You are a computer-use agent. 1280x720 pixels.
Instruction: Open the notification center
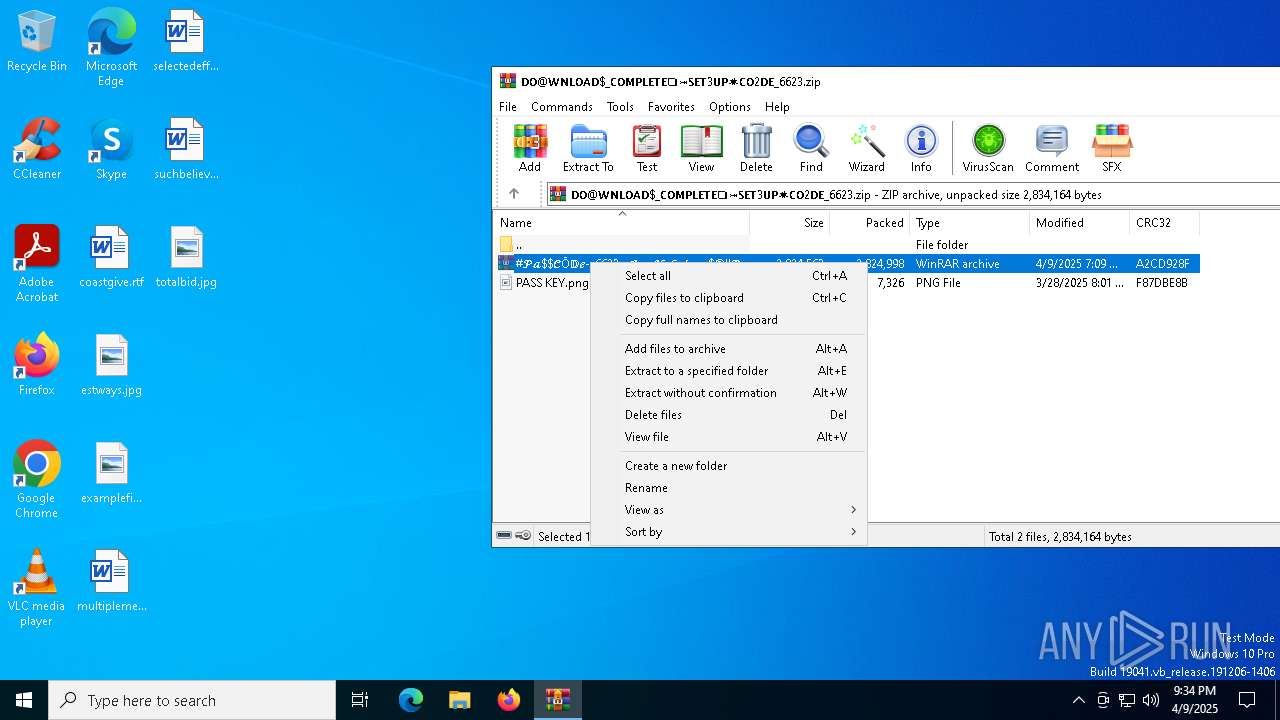[1247, 700]
